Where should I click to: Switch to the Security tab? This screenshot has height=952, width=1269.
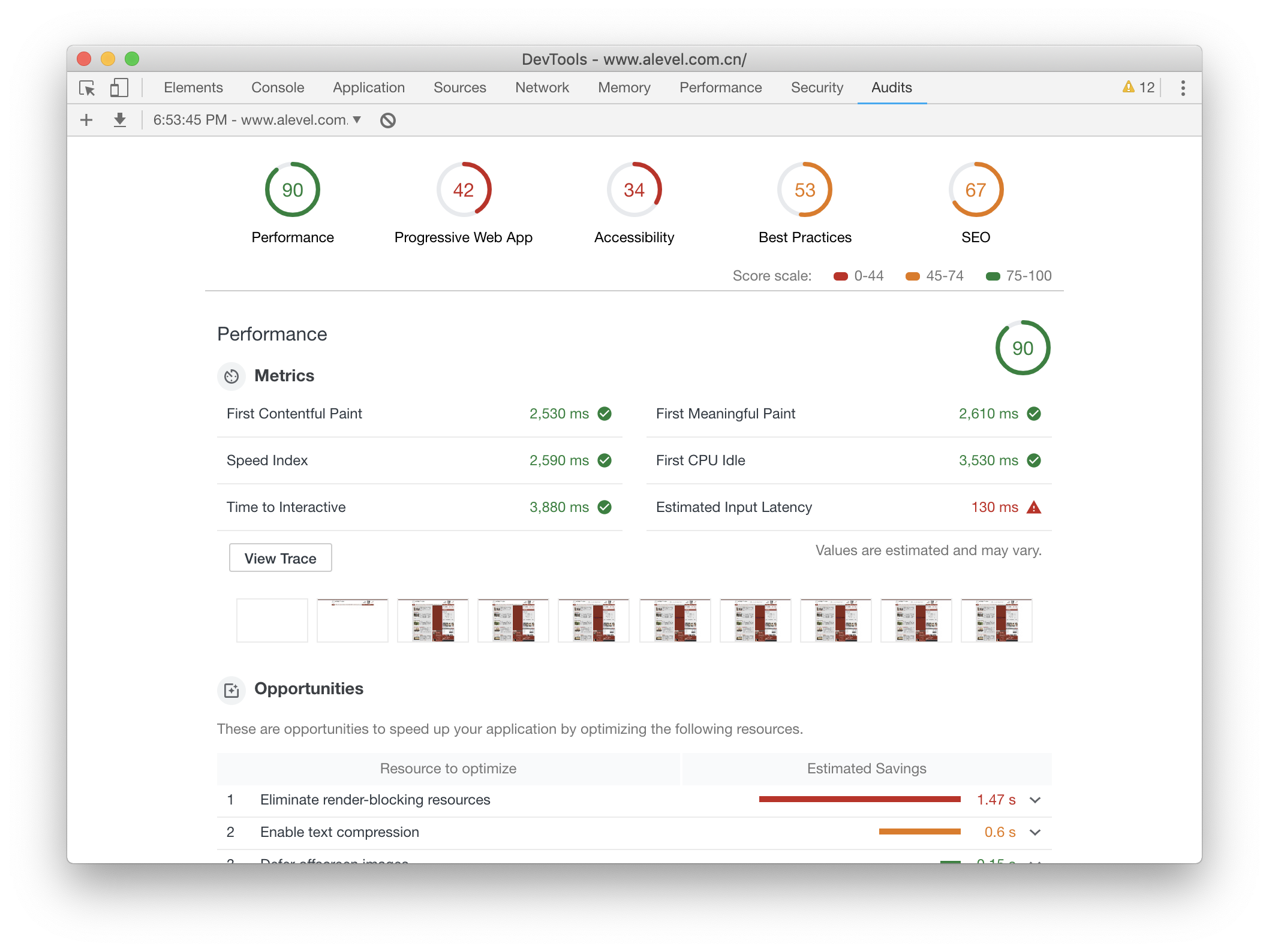817,88
